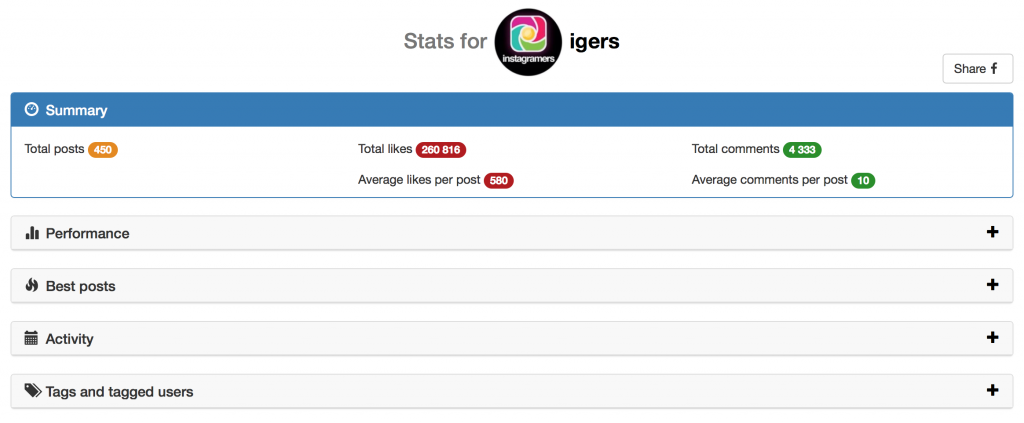The height and width of the screenshot is (423, 1024).
Task: Expand Best posts using plus icon
Action: click(993, 285)
